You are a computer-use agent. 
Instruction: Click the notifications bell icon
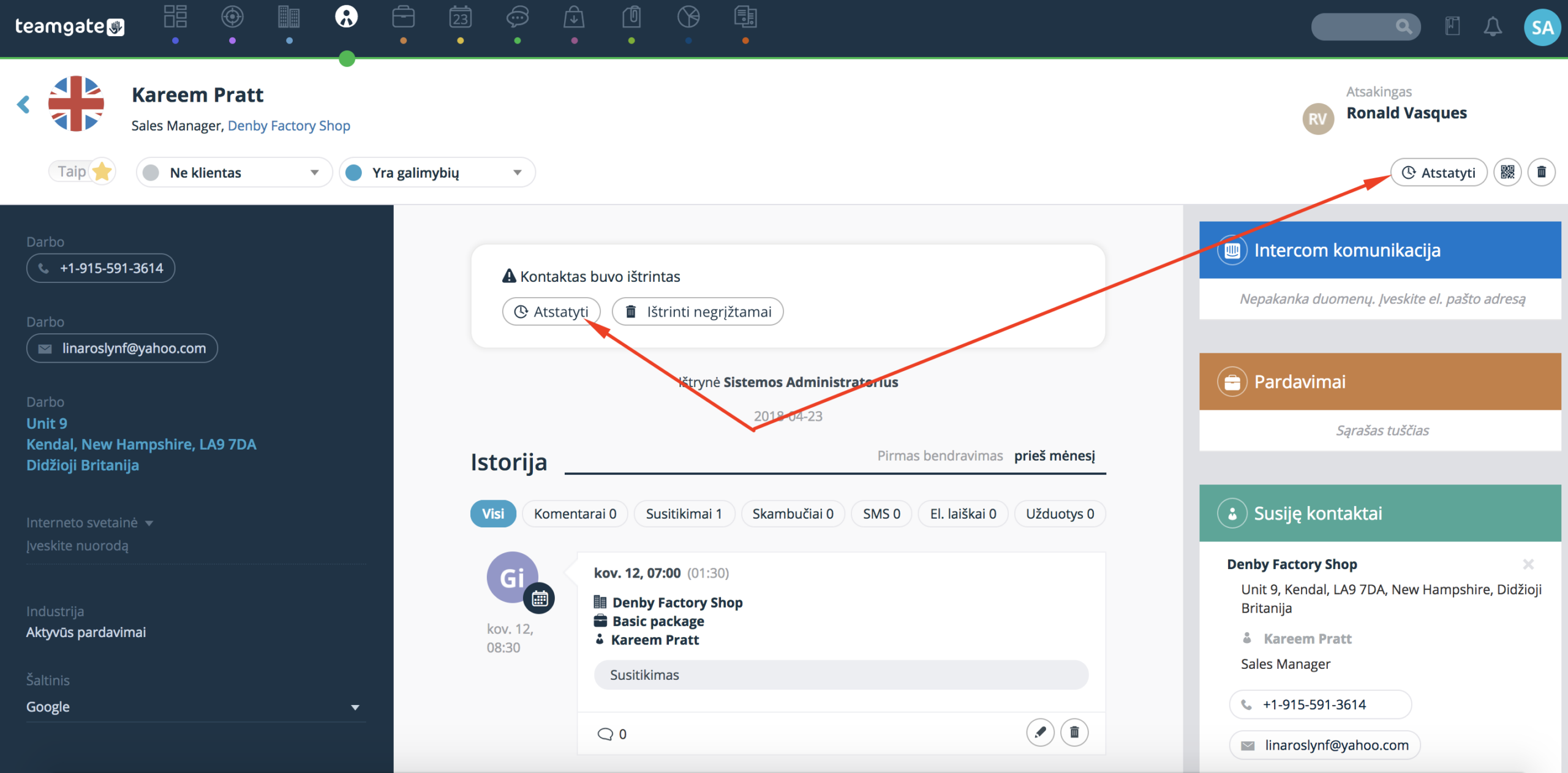(x=1493, y=26)
